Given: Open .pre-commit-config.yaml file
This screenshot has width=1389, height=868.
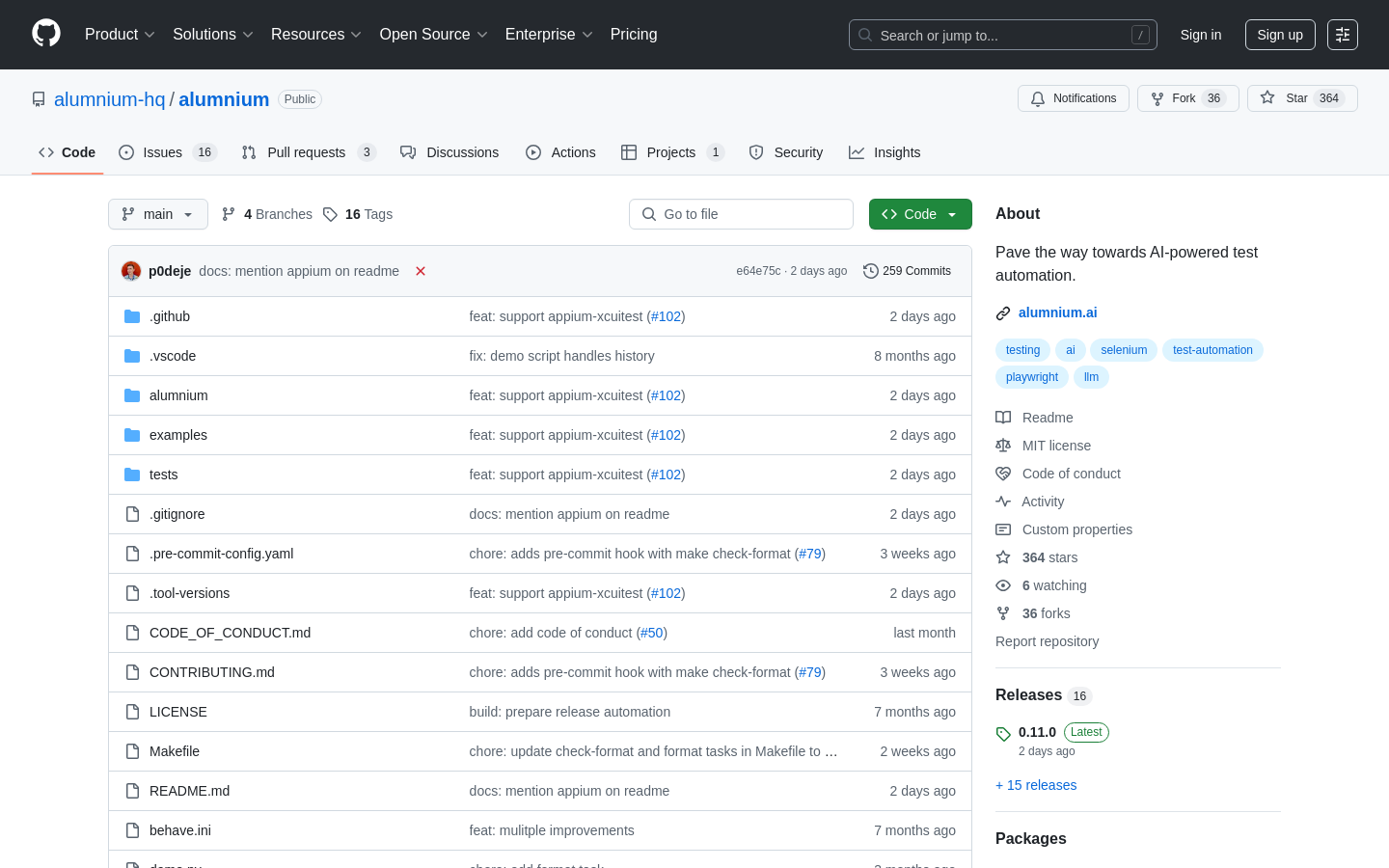Looking at the screenshot, I should pos(221,554).
